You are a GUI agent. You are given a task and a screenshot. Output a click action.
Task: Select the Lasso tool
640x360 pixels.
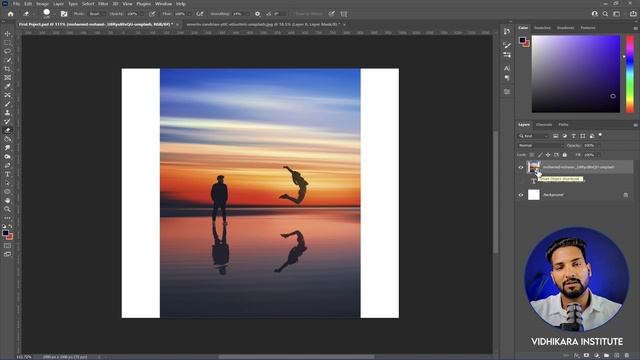click(7, 51)
